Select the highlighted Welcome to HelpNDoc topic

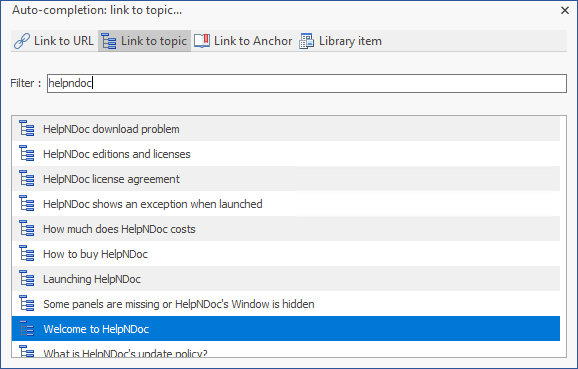[286, 328]
